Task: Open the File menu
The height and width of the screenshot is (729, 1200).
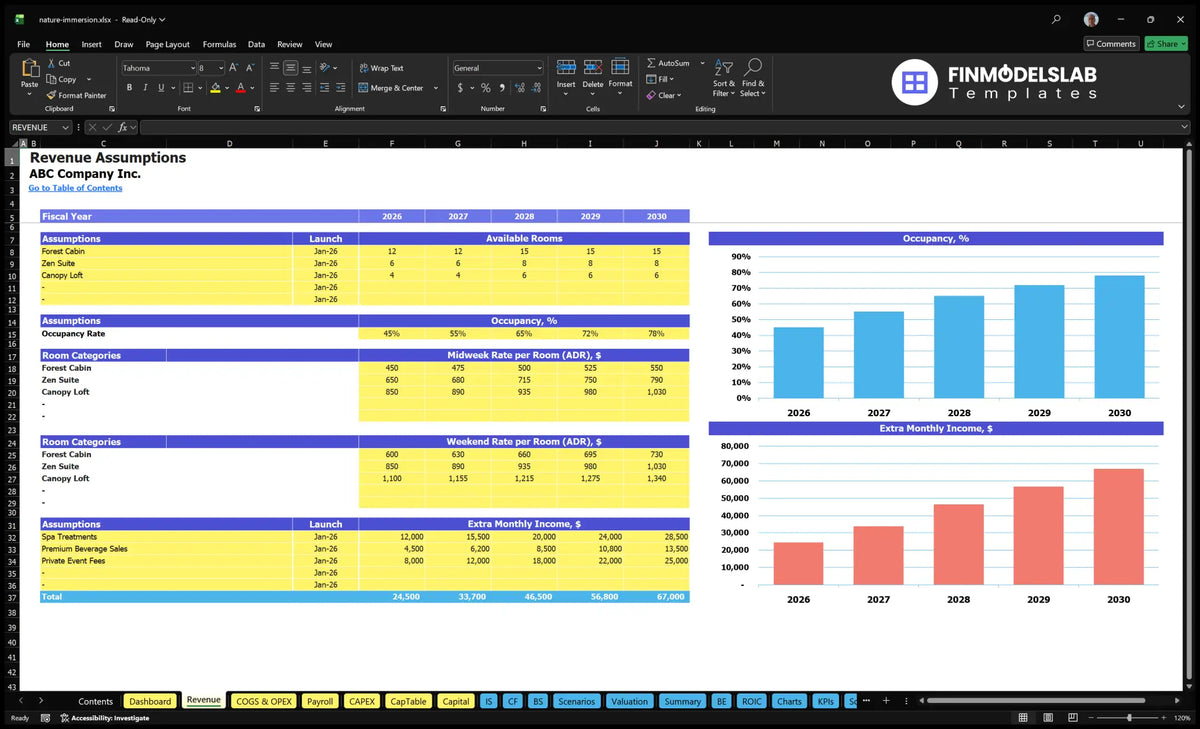Action: point(23,44)
